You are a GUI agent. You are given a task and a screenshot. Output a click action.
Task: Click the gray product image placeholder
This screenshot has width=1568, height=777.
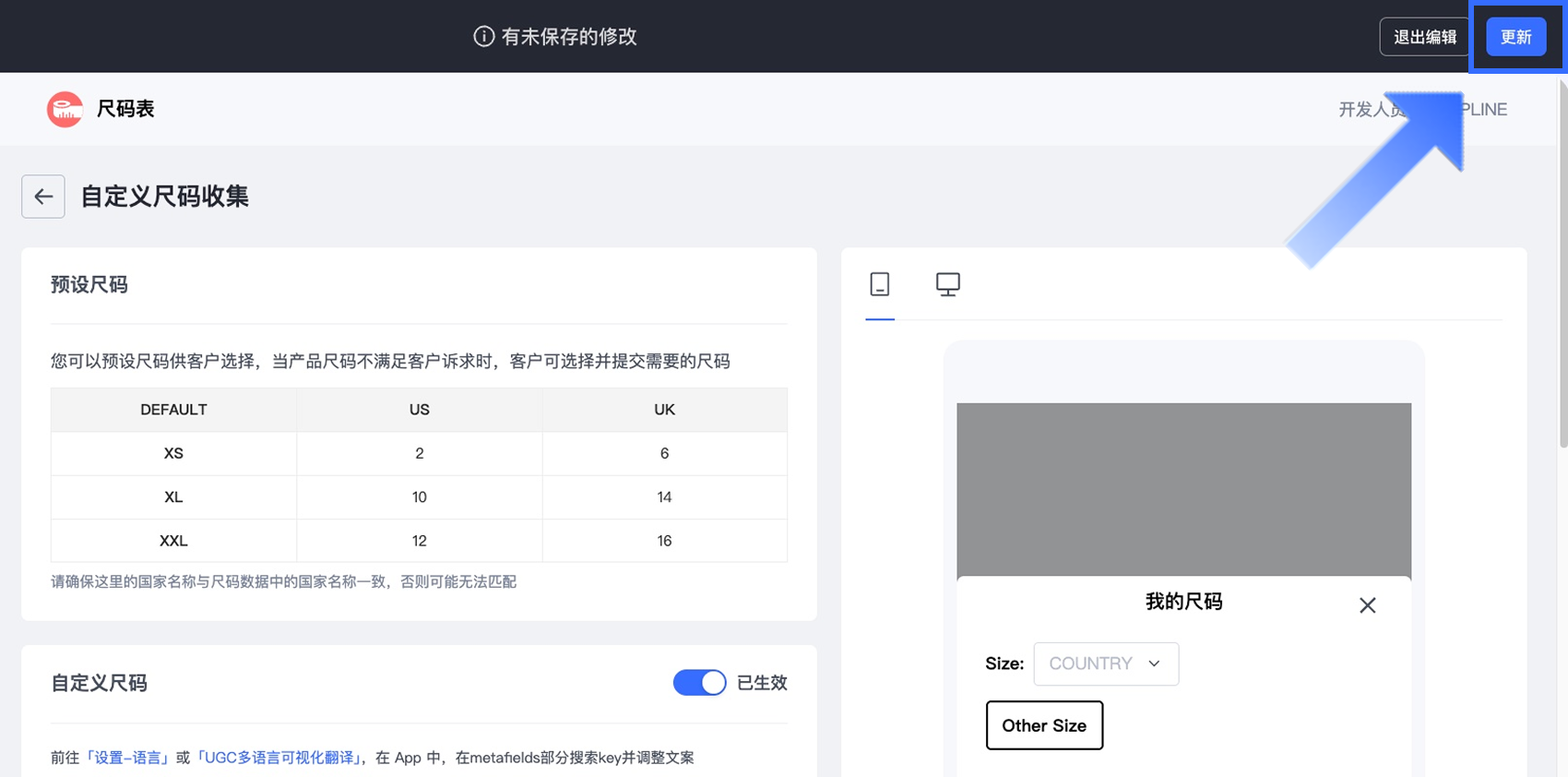1183,489
